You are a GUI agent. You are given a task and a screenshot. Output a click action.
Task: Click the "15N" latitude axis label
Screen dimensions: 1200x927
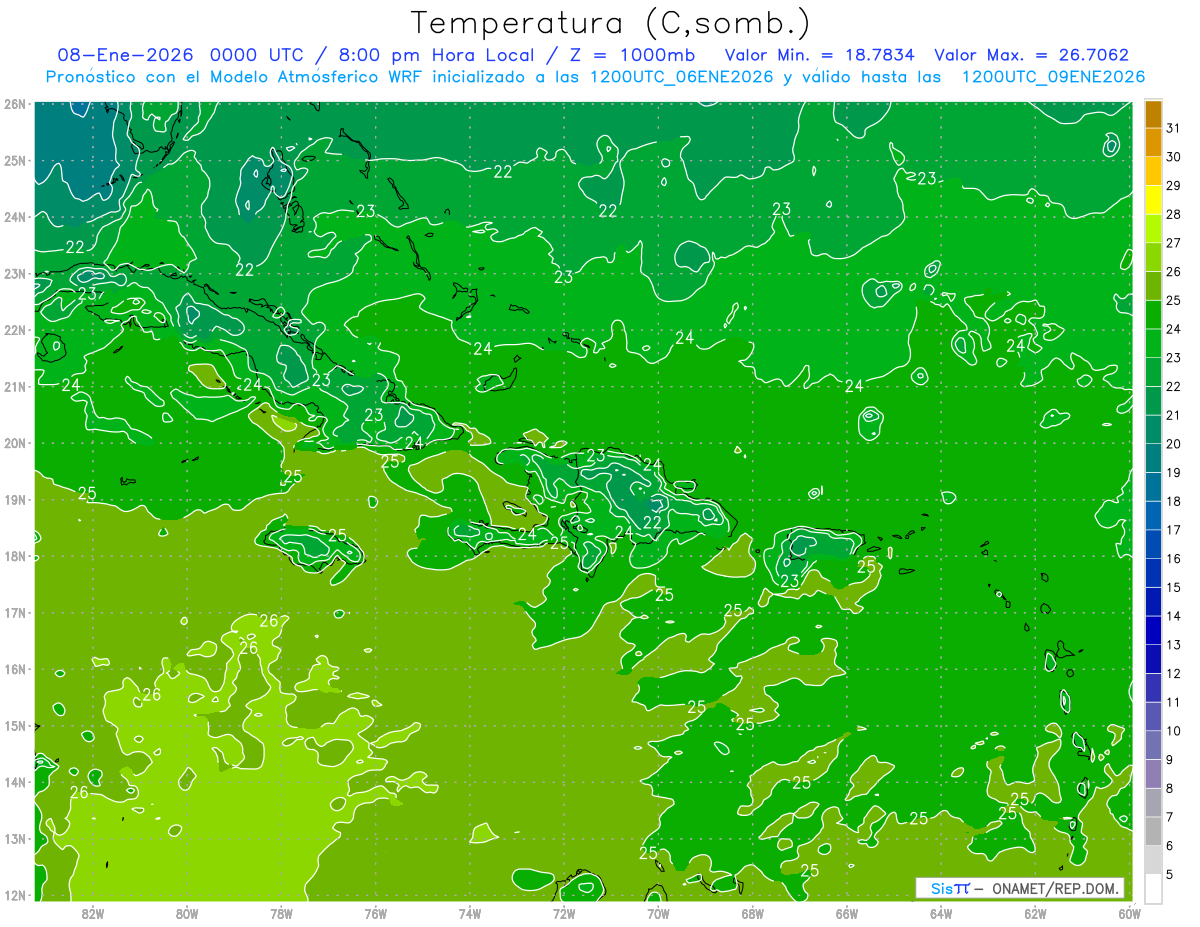(x=15, y=725)
